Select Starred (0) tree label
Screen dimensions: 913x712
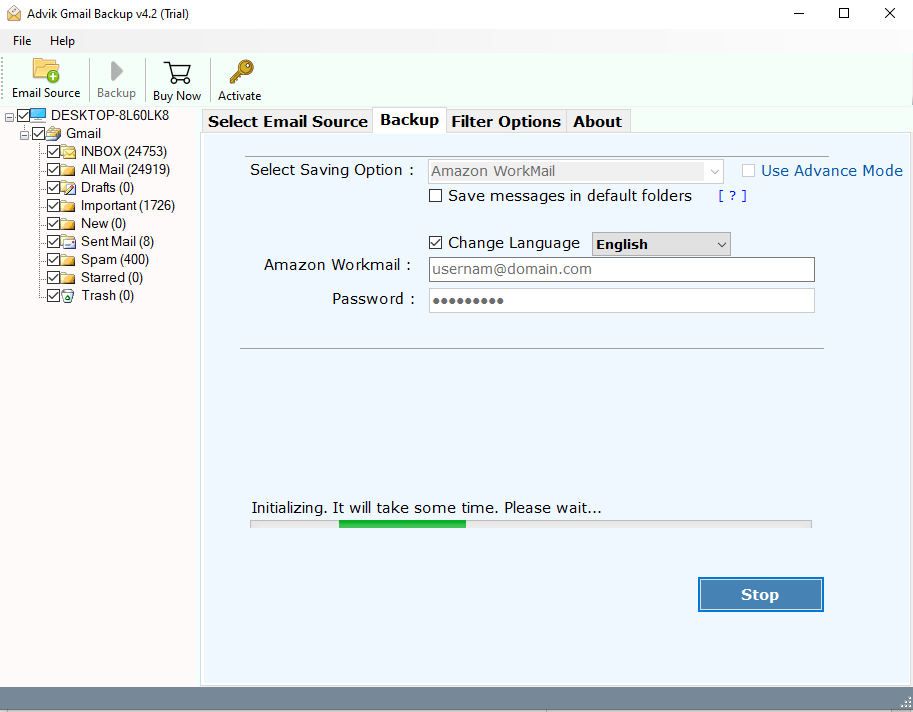112,278
